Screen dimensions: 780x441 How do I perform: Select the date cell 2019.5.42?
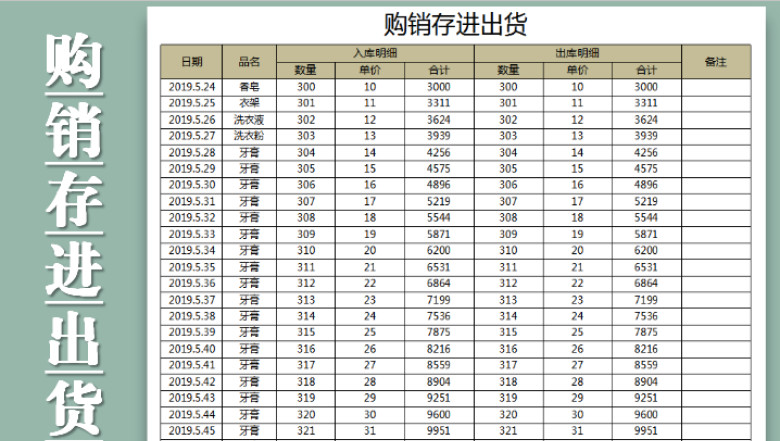(192, 381)
